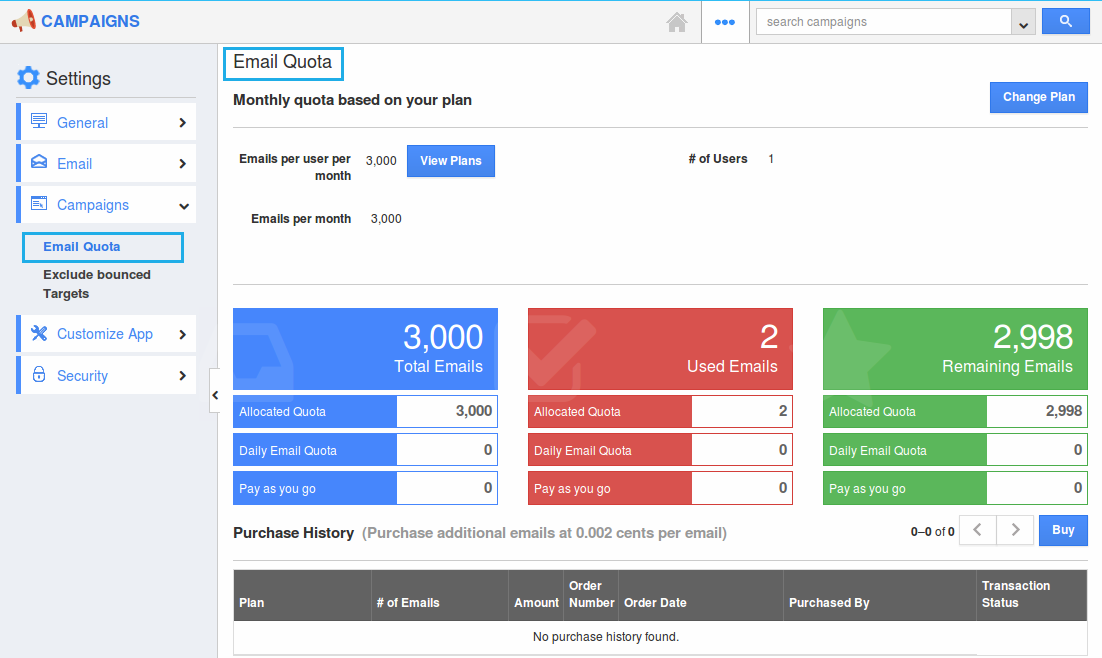The width and height of the screenshot is (1102, 658).
Task: Click the magnifier search button
Action: tap(1065, 21)
